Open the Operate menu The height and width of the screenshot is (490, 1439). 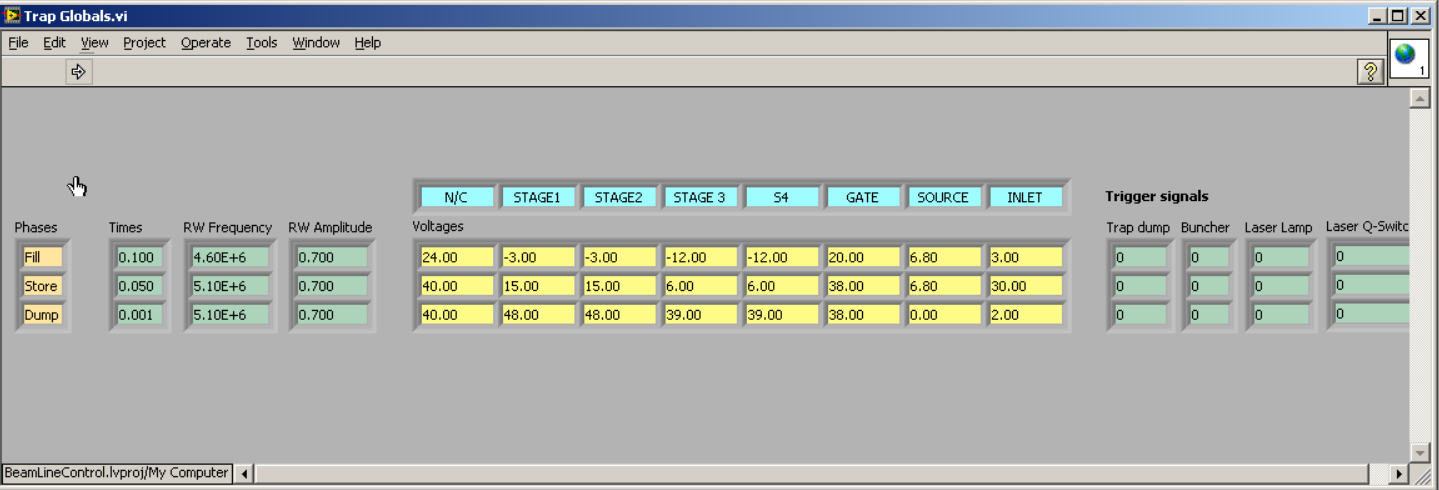(206, 43)
